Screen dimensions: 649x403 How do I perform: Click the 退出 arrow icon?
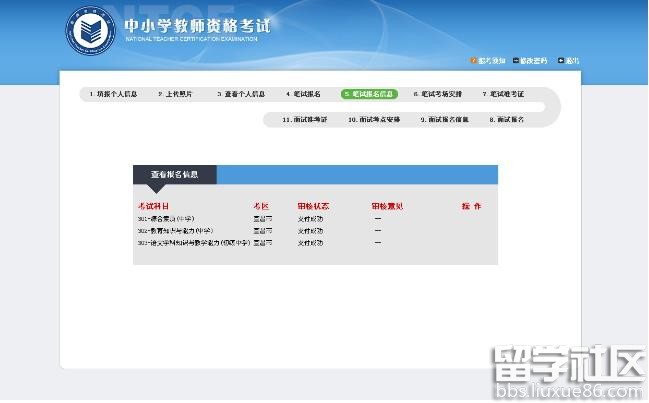point(561,60)
